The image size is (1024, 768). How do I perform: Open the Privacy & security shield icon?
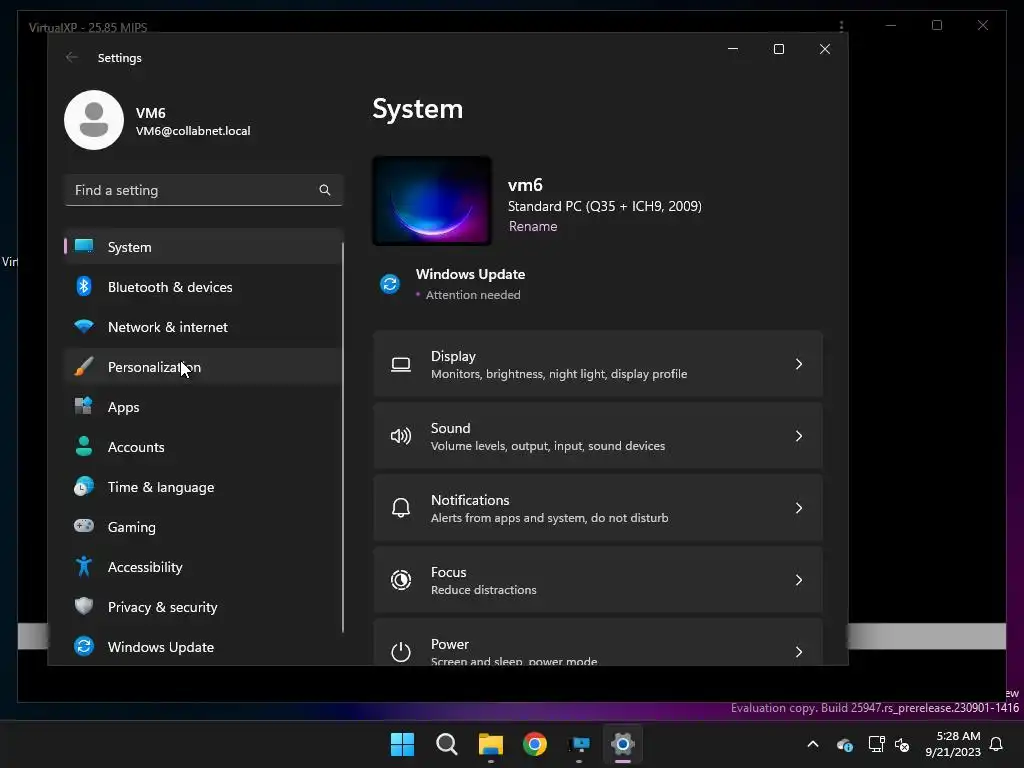click(x=84, y=606)
